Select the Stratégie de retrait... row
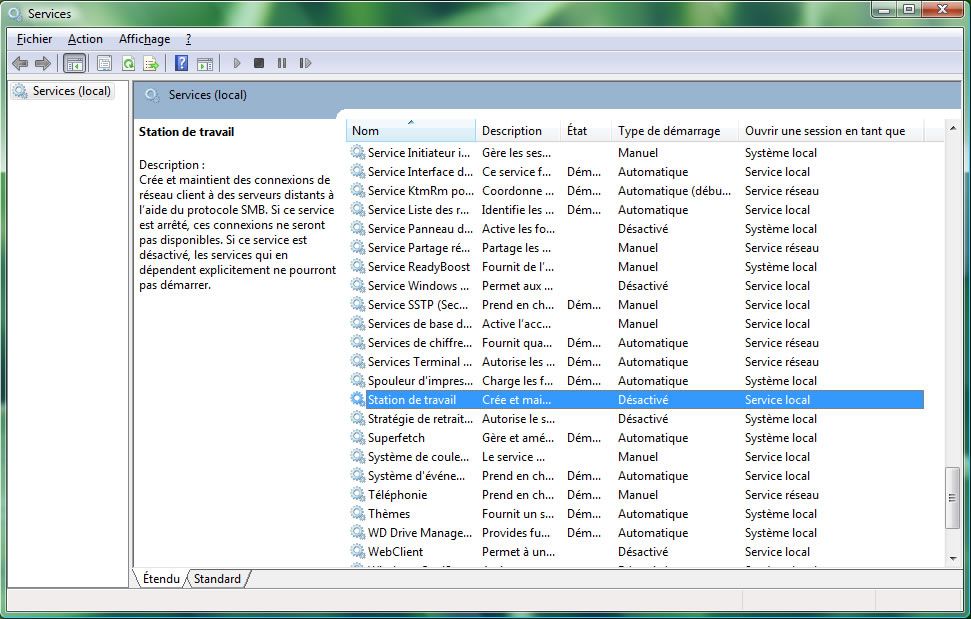The width and height of the screenshot is (971, 619). pyautogui.click(x=635, y=418)
